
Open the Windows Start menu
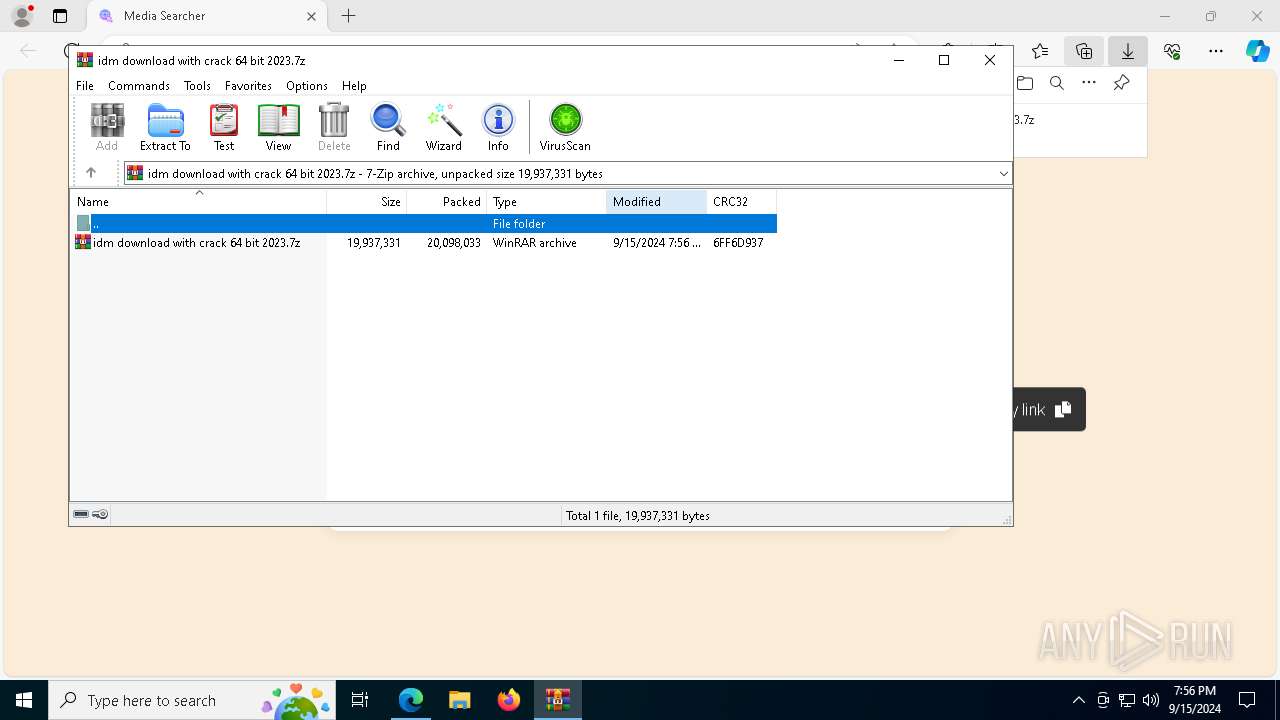(x=24, y=700)
